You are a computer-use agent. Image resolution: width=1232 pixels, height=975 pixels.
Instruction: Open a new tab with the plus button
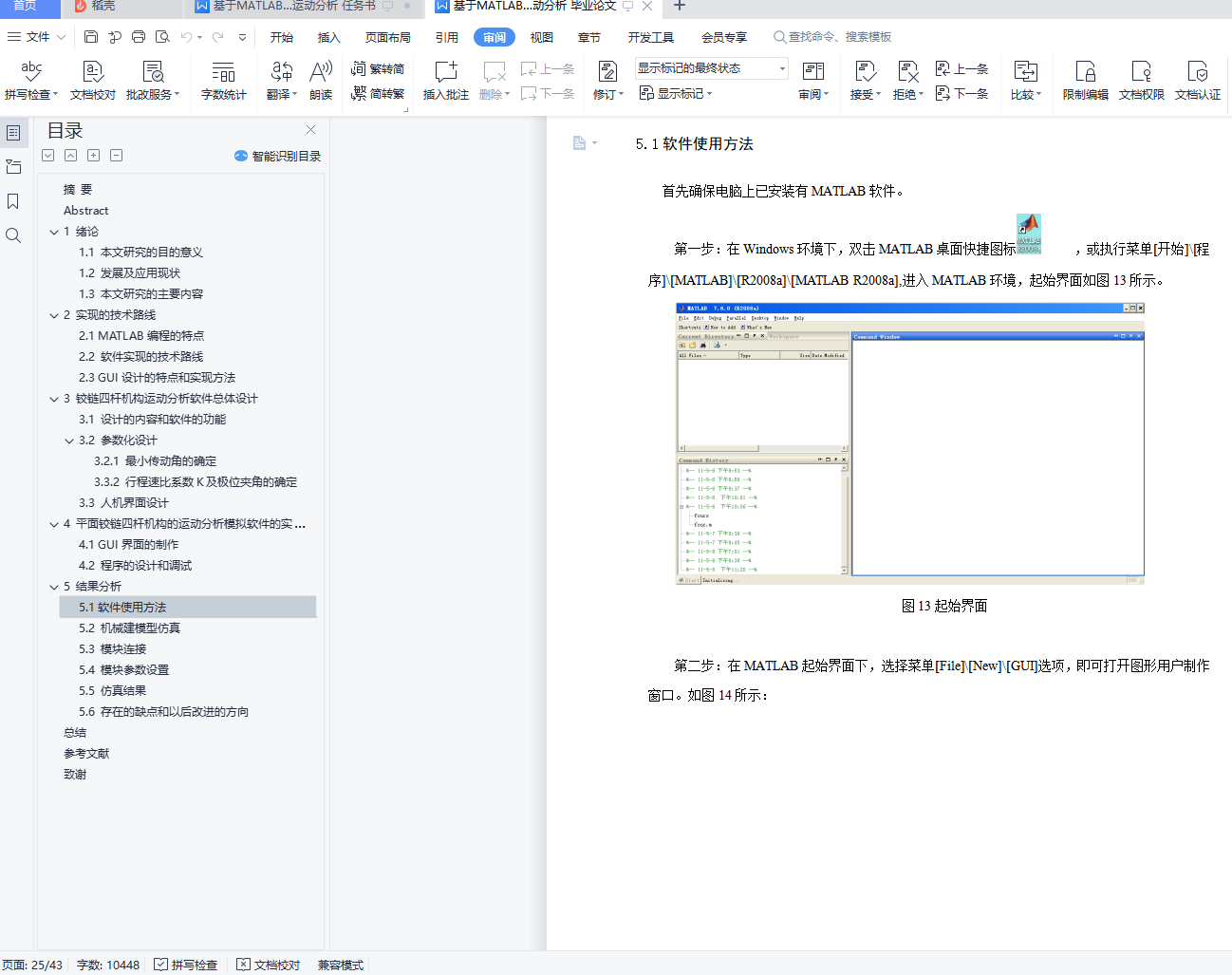[x=680, y=7]
